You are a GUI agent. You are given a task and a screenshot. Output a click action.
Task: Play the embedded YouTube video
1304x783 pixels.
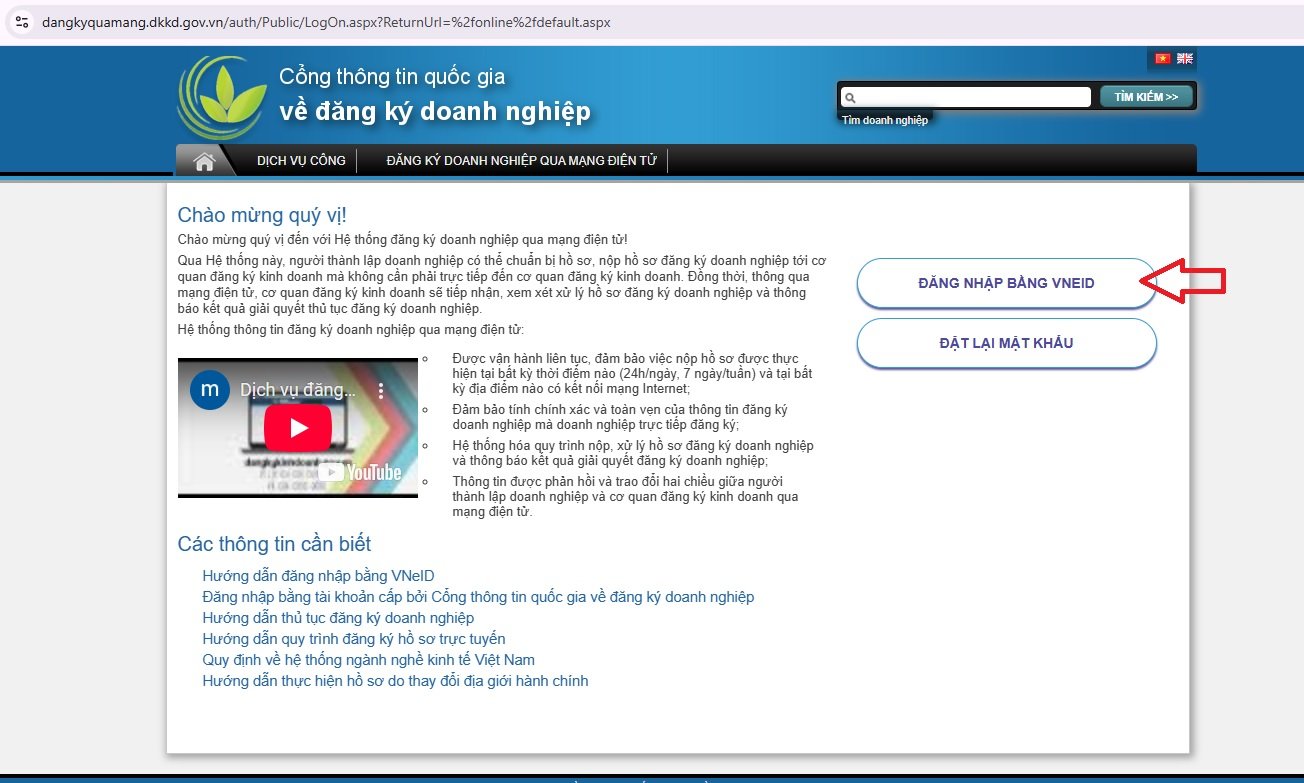(297, 428)
